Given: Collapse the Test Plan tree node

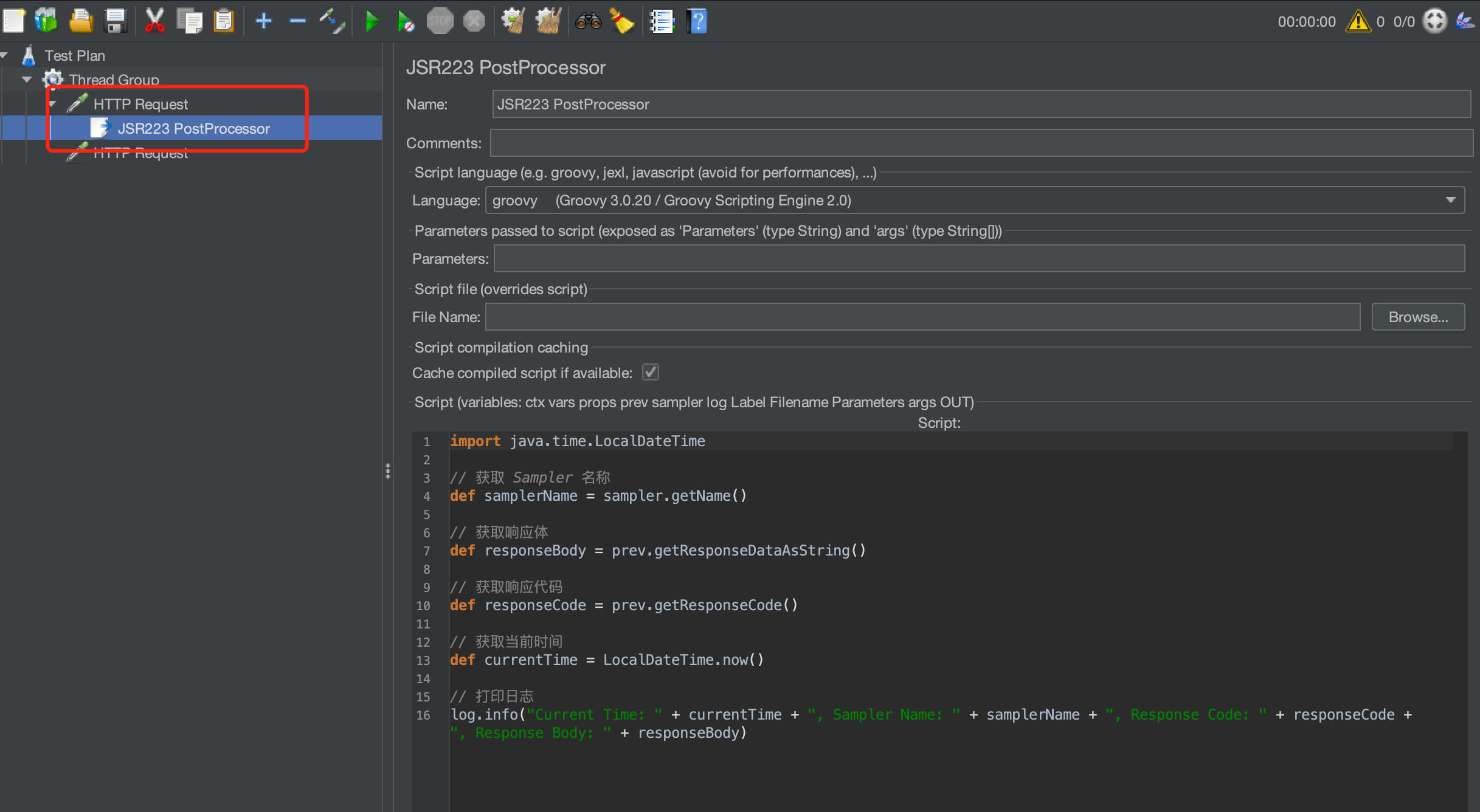Looking at the screenshot, I should click(4, 55).
